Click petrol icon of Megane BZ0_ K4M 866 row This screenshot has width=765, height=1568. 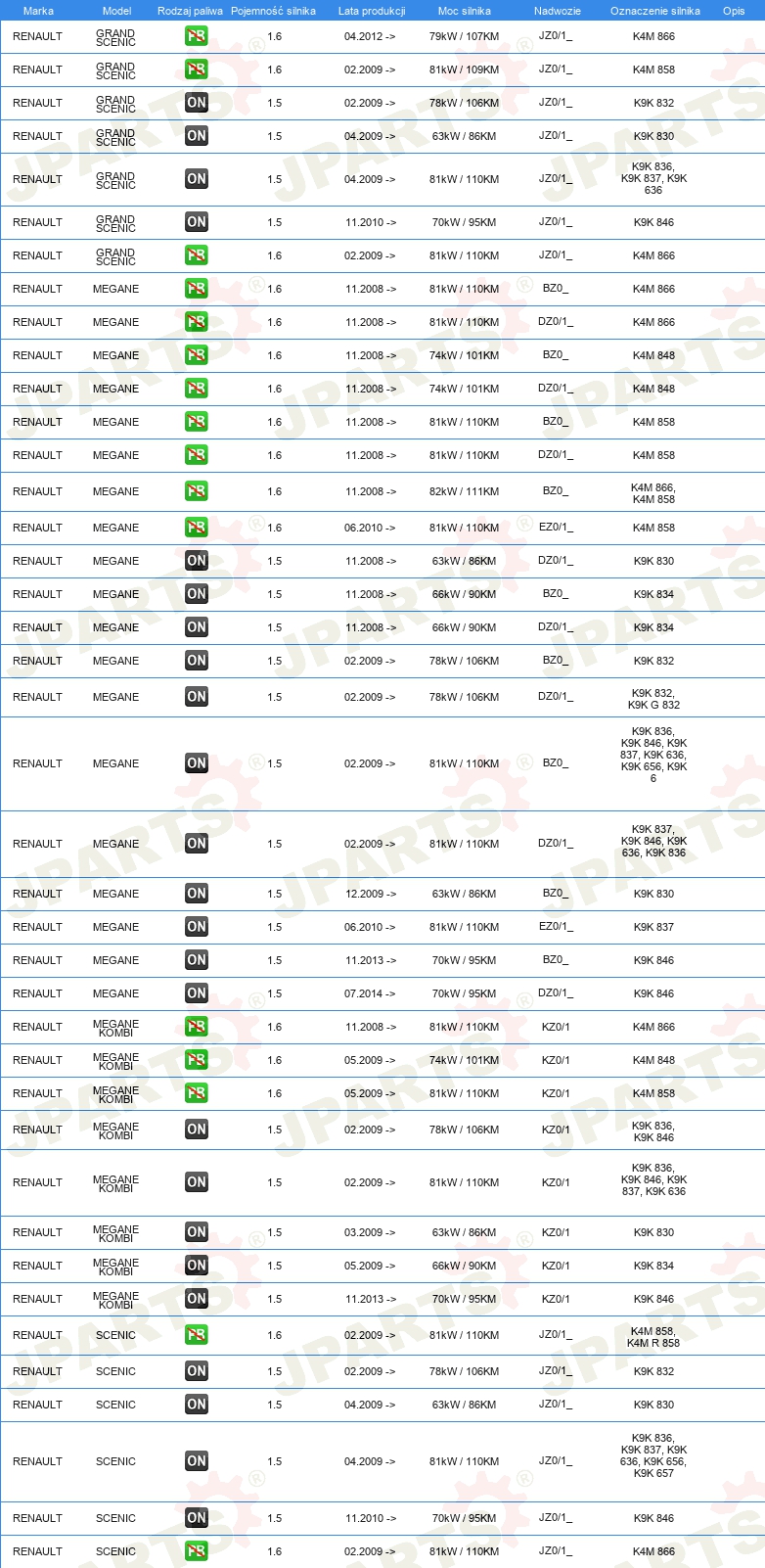197,289
